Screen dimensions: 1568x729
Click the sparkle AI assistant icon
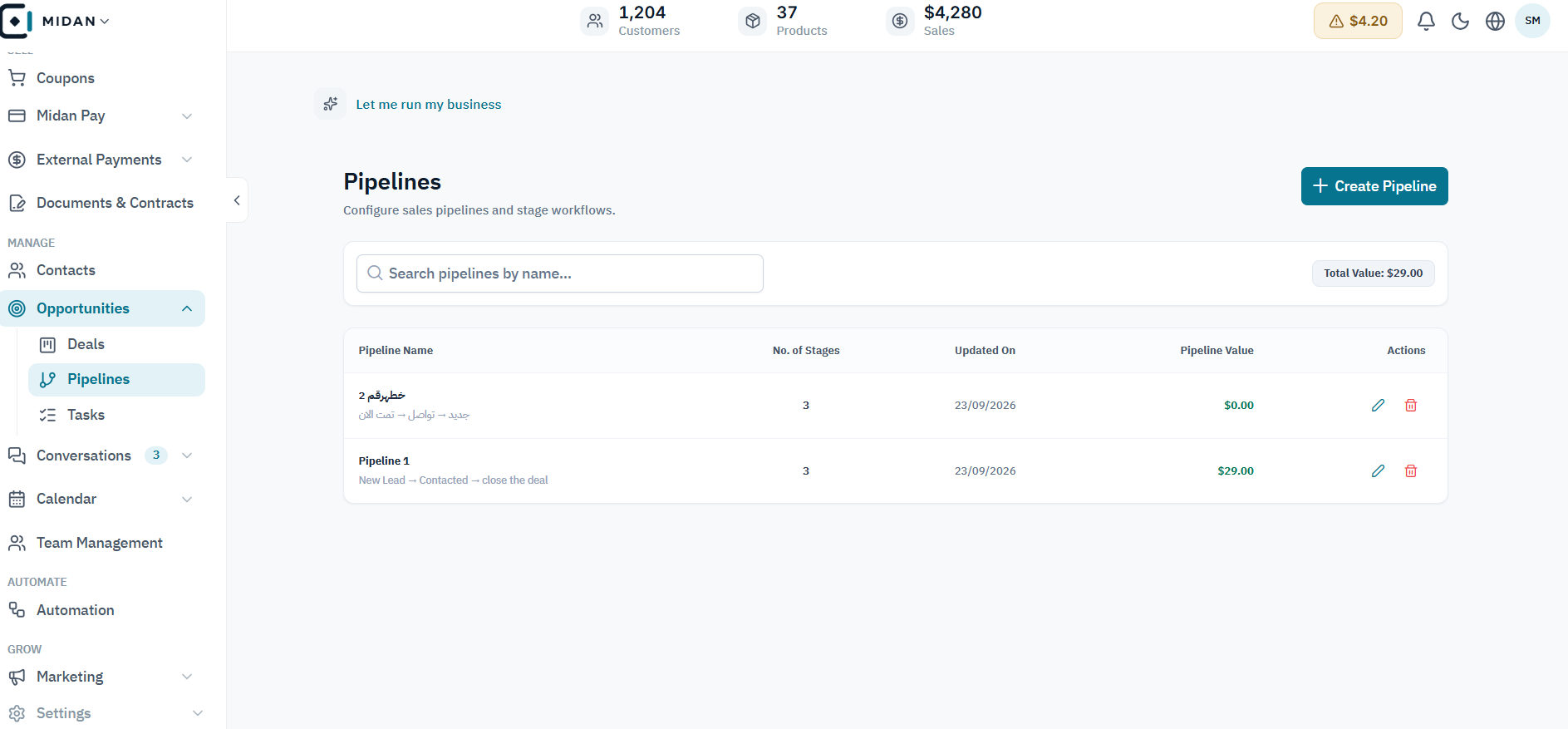331,104
